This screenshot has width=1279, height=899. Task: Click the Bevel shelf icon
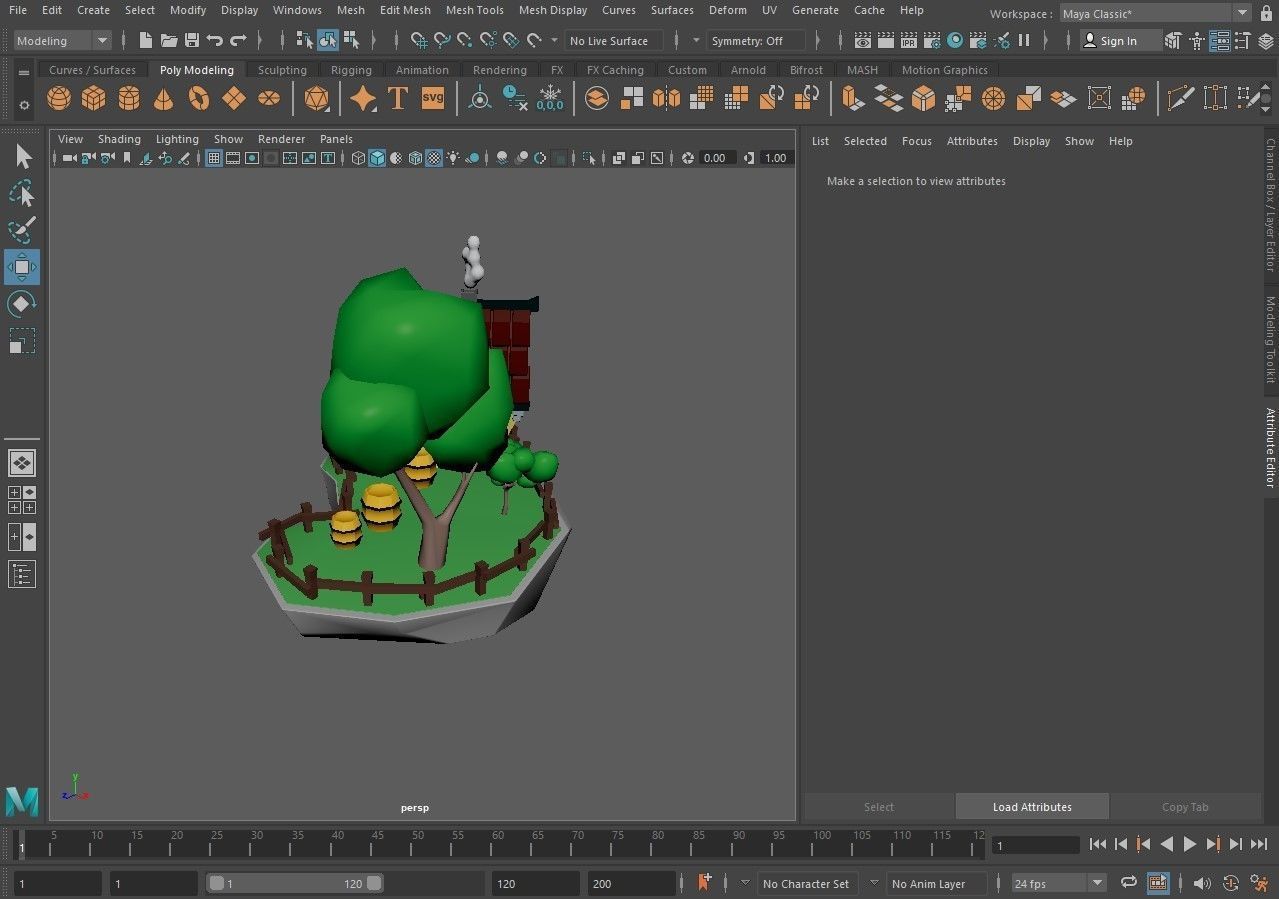(x=923, y=98)
